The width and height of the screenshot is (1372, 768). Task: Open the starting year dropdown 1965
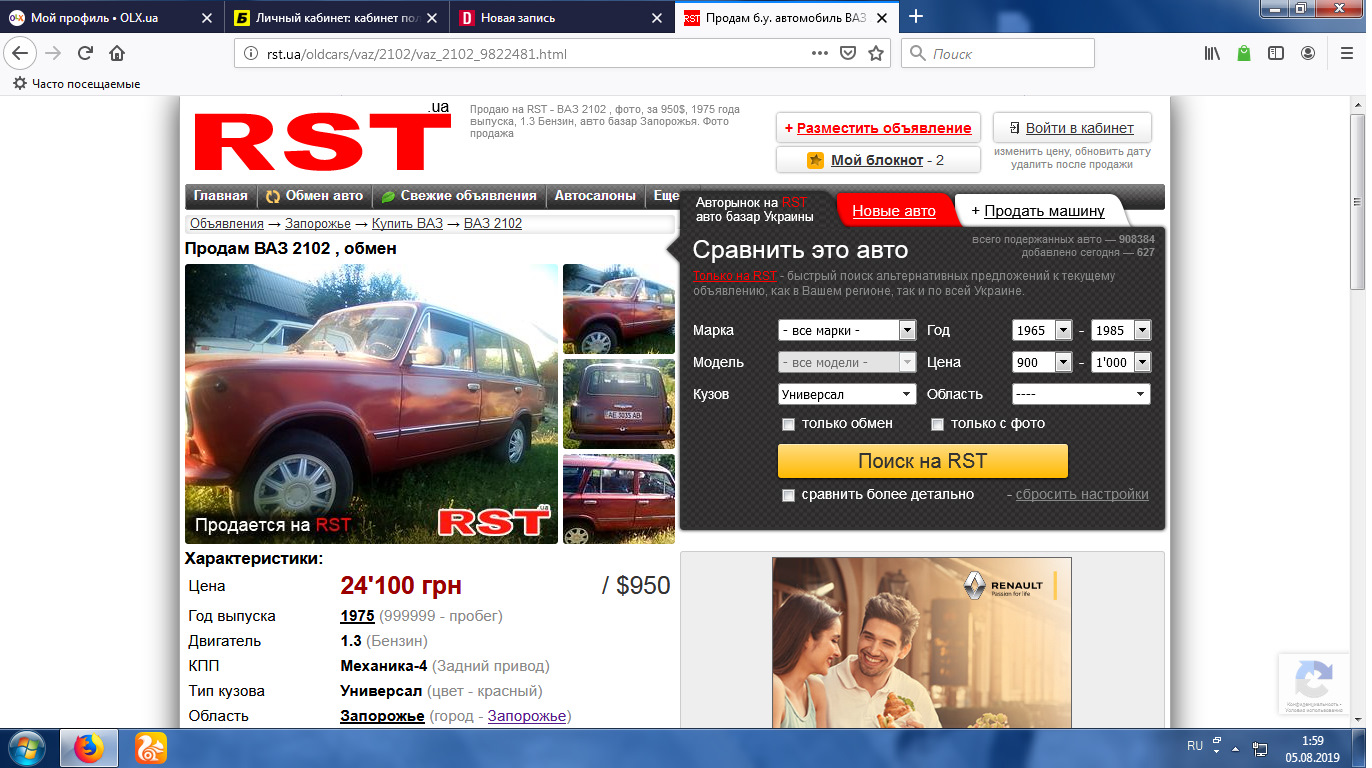[x=1042, y=330]
